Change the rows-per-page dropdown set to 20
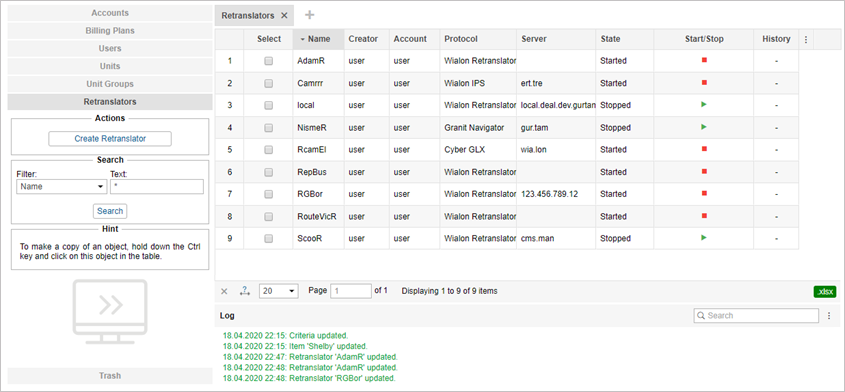Image resolution: width=845 pixels, height=392 pixels. [279, 291]
